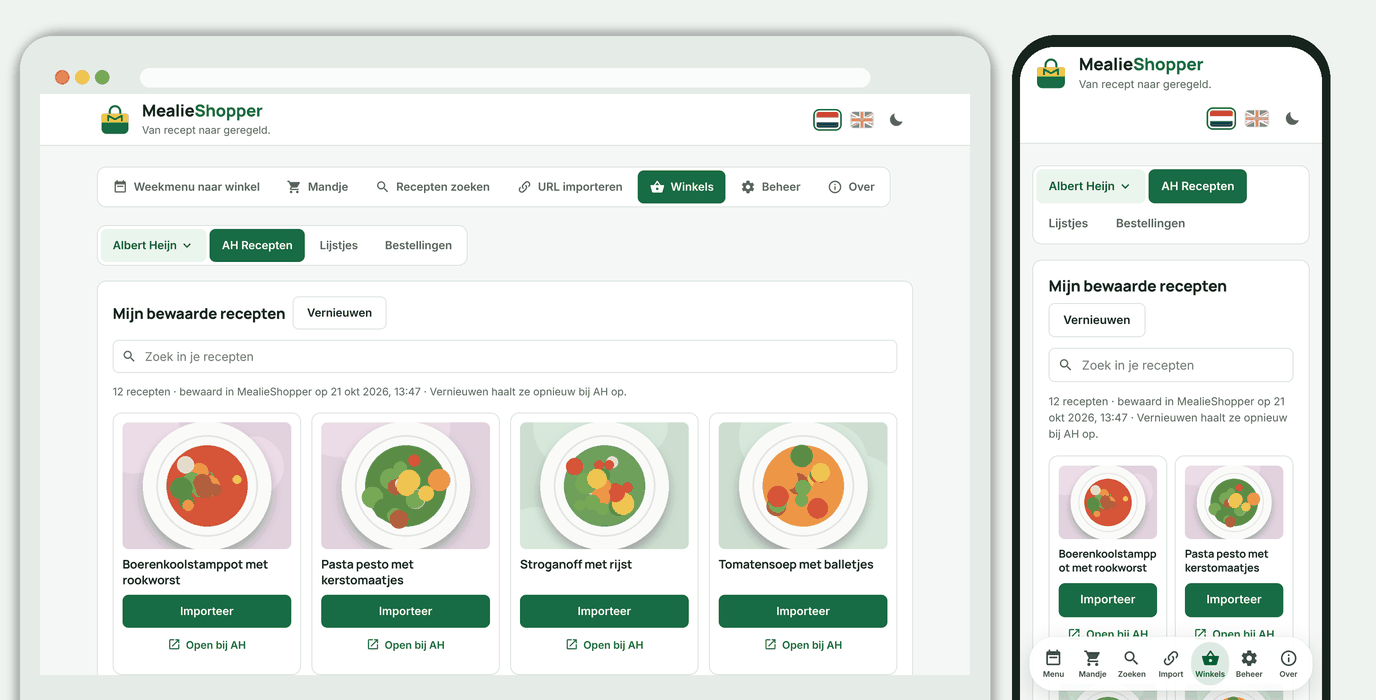Switch to English flag language in desktop header
Viewport: 1376px width, 700px height.
point(862,120)
